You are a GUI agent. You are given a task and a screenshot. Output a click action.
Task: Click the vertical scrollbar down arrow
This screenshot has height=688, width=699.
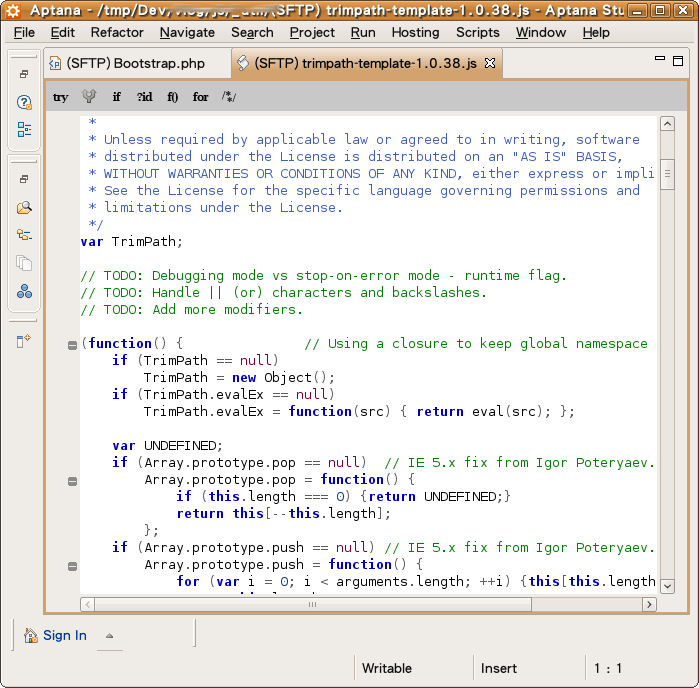coord(667,586)
